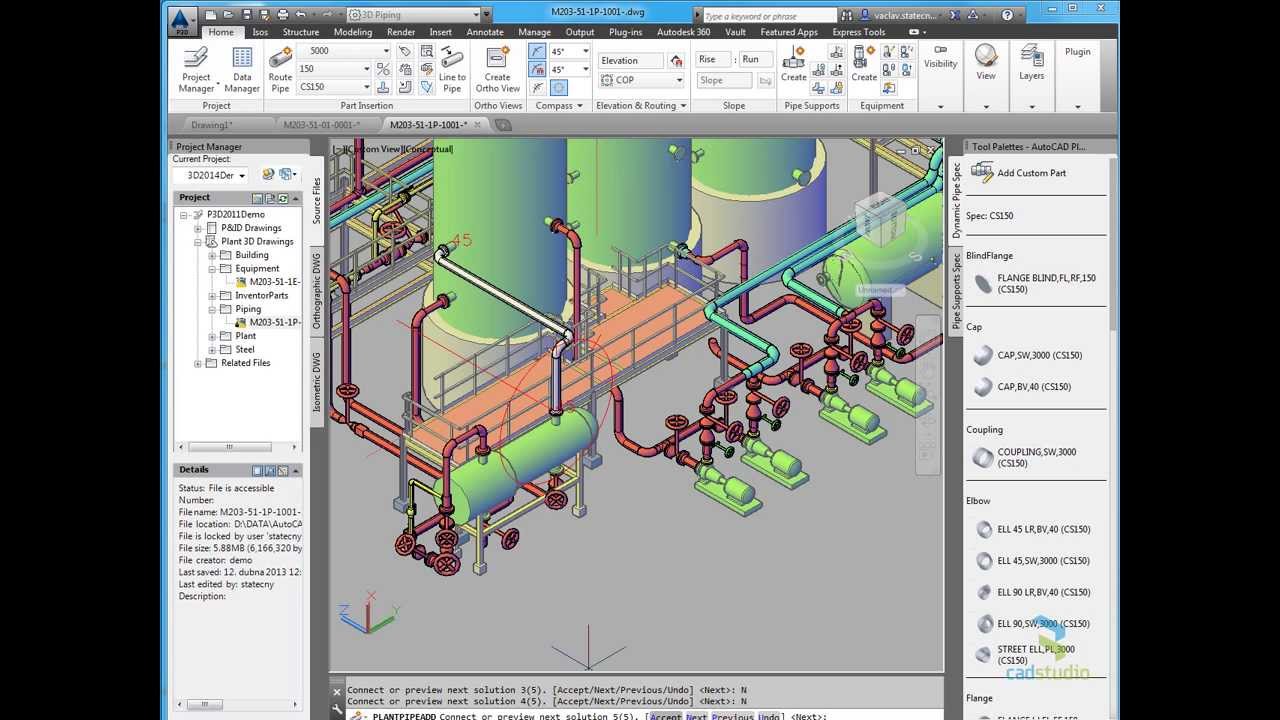Click the search binoculars icon
The image size is (1280, 720).
click(847, 15)
